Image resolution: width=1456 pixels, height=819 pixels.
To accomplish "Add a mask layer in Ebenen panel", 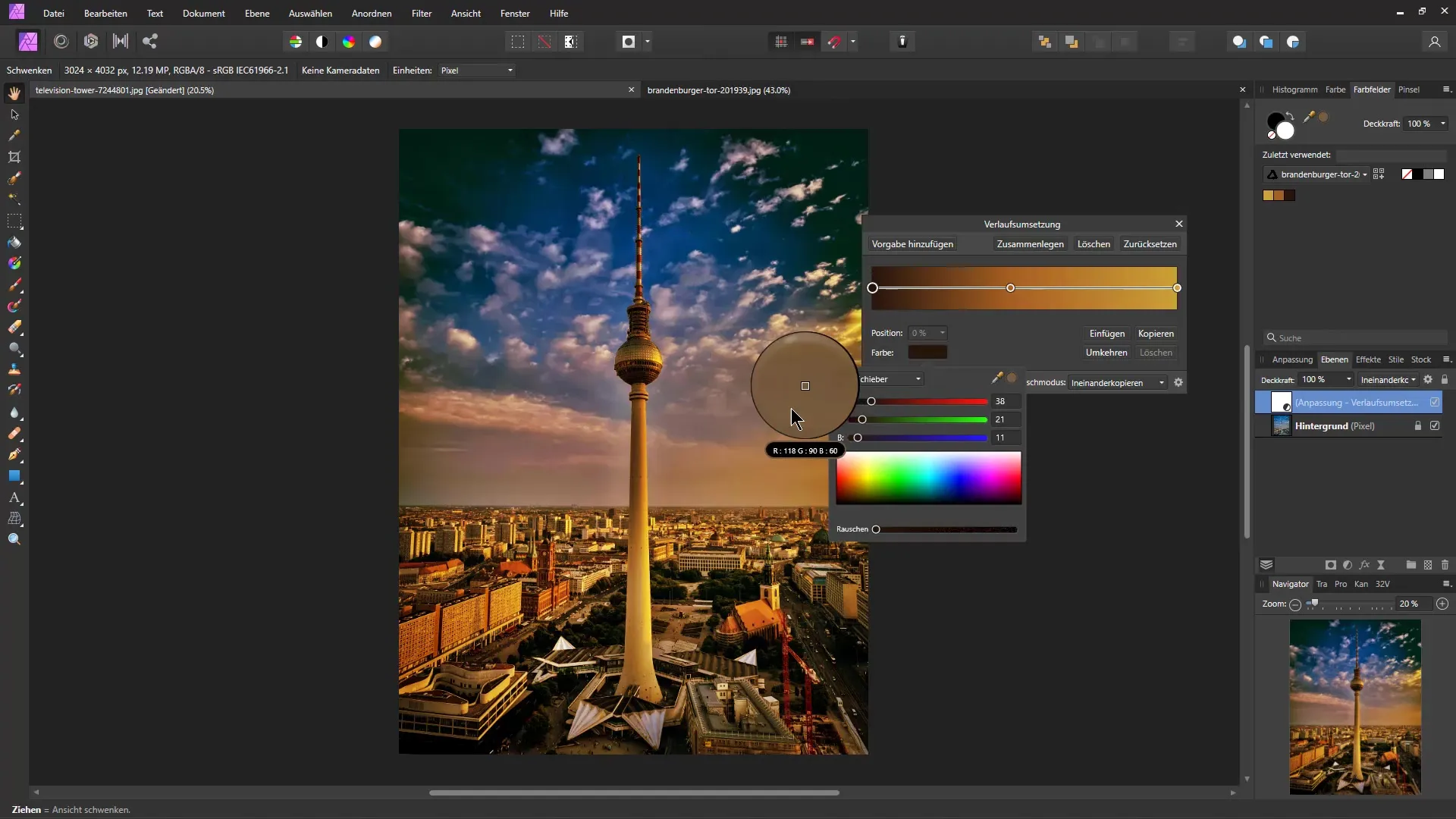I will coord(1331,565).
